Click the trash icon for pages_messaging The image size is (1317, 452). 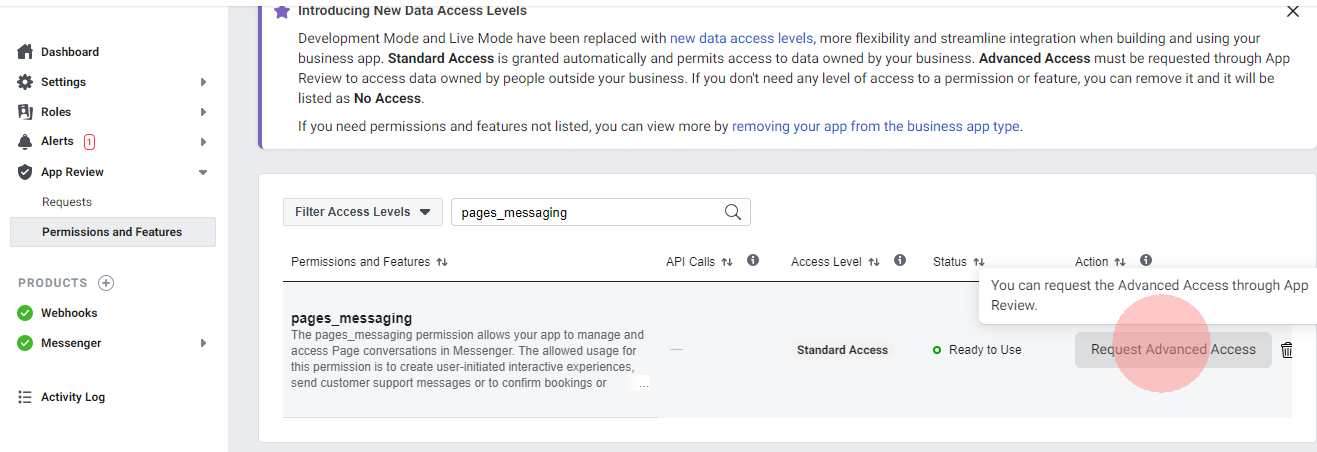pos(1287,350)
